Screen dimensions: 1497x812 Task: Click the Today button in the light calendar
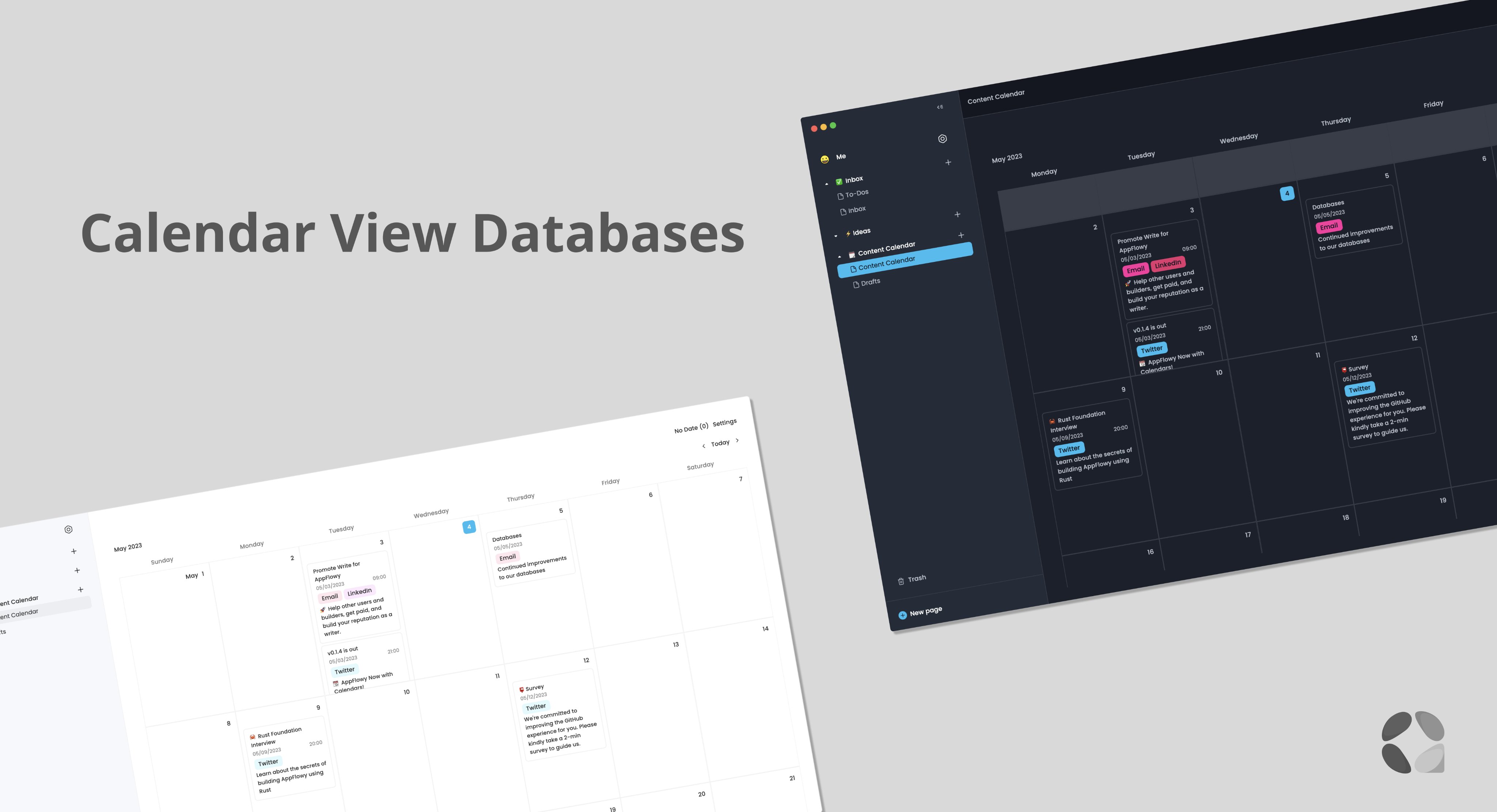pos(720,443)
